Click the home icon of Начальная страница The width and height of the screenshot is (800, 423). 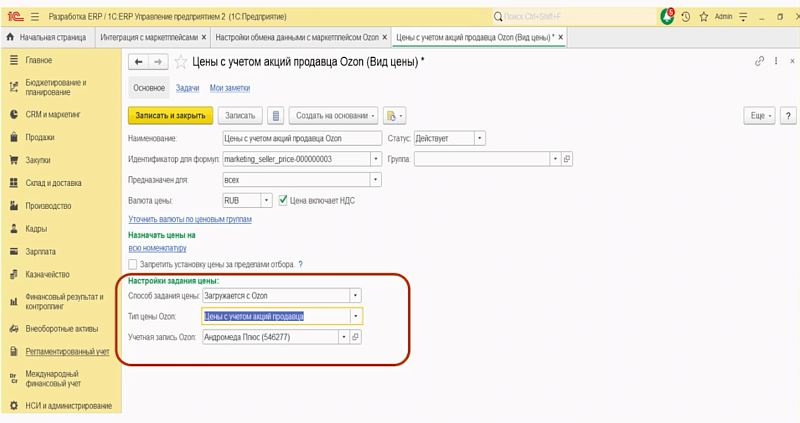pyautogui.click(x=10, y=37)
